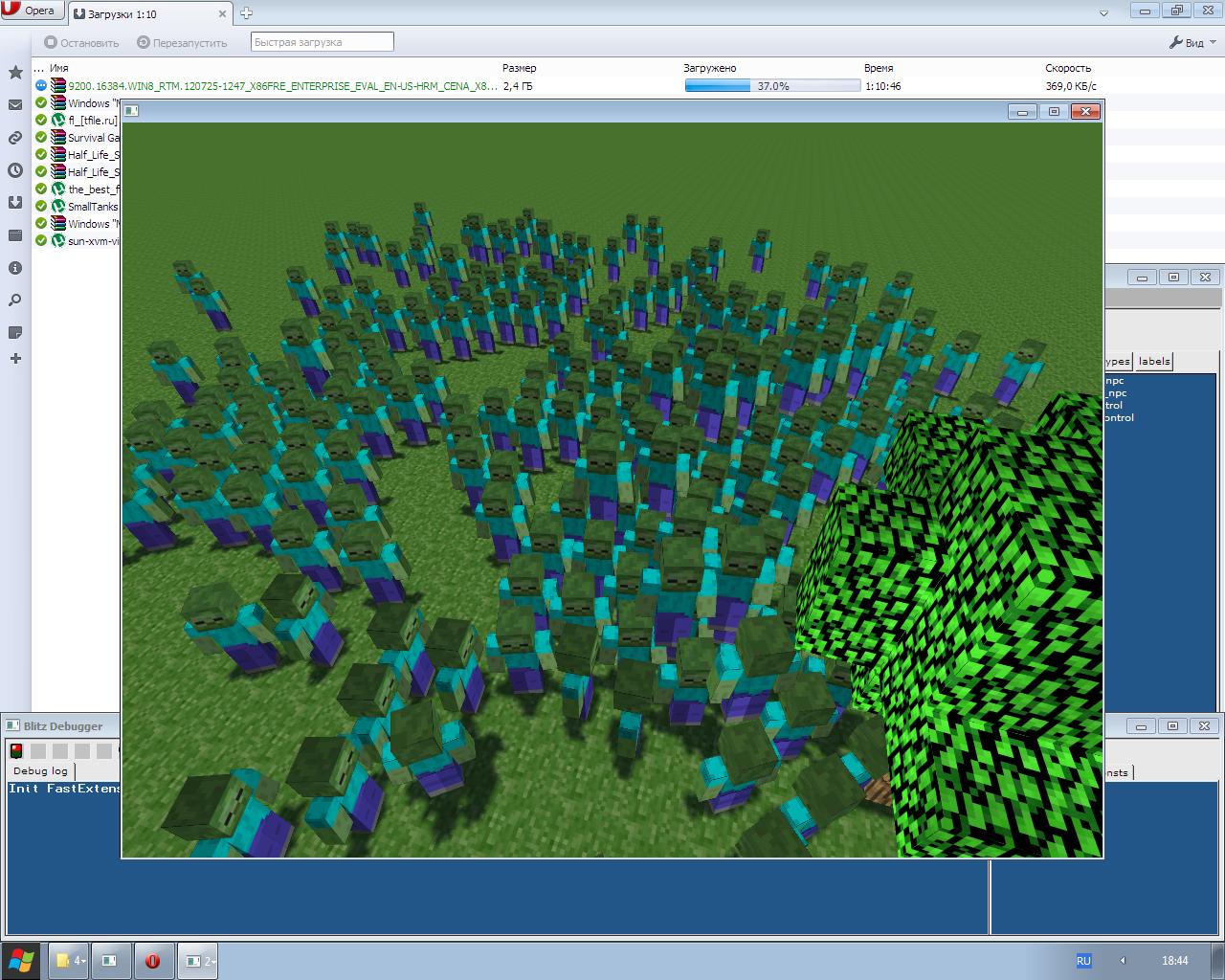
Task: Click the Быстрая загрузка quick download field
Action: tap(322, 42)
